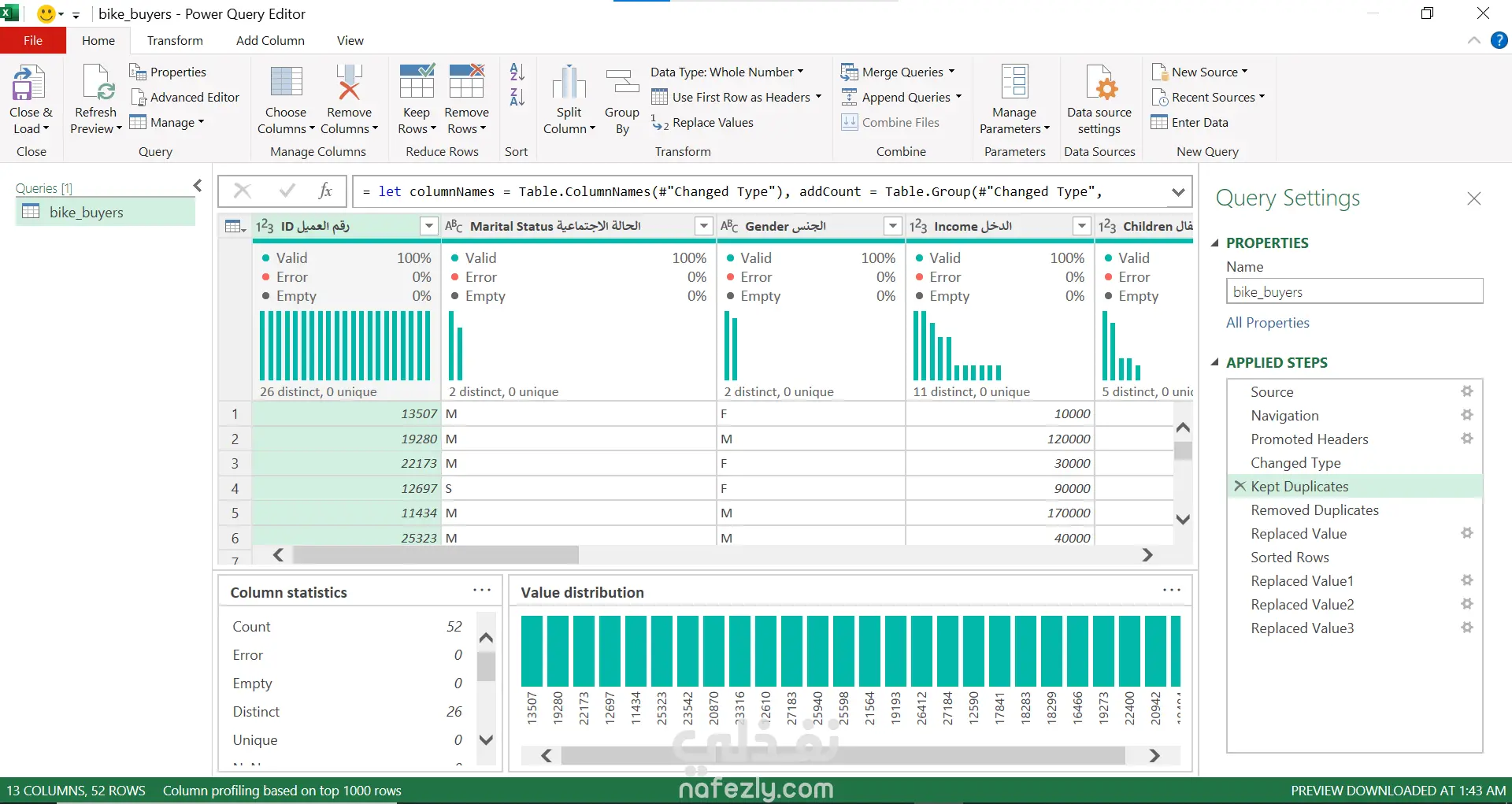Viewport: 1512px width, 804px height.
Task: Click the All Properties link
Action: (x=1267, y=323)
